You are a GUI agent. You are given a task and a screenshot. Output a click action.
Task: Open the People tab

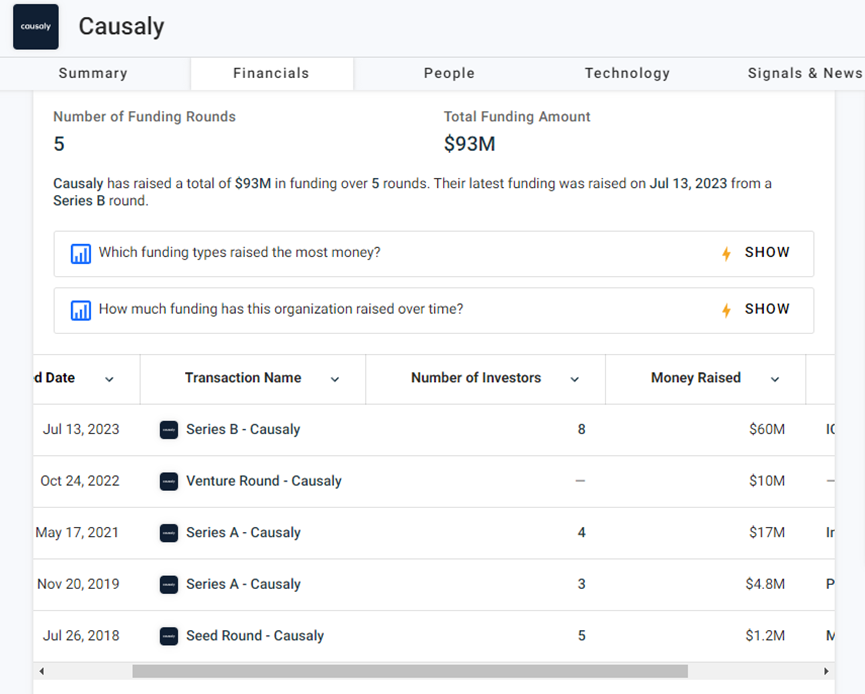449,73
